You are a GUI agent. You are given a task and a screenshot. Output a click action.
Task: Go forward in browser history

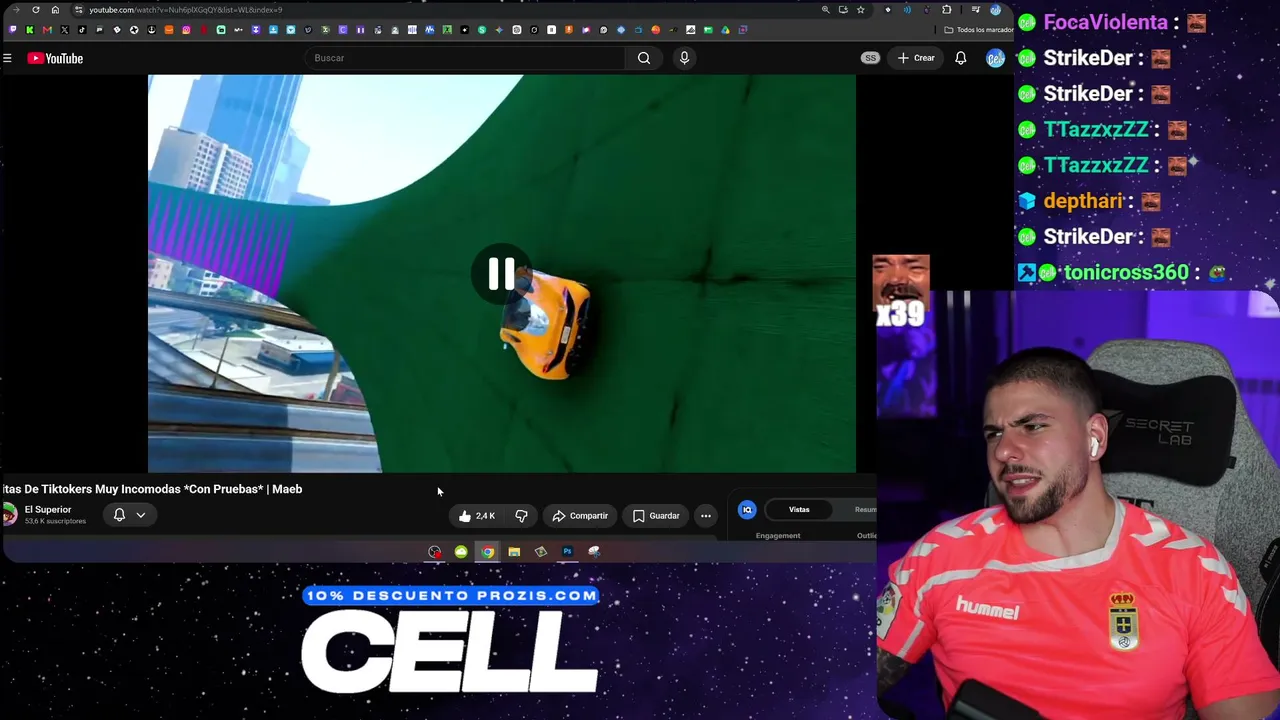point(16,10)
